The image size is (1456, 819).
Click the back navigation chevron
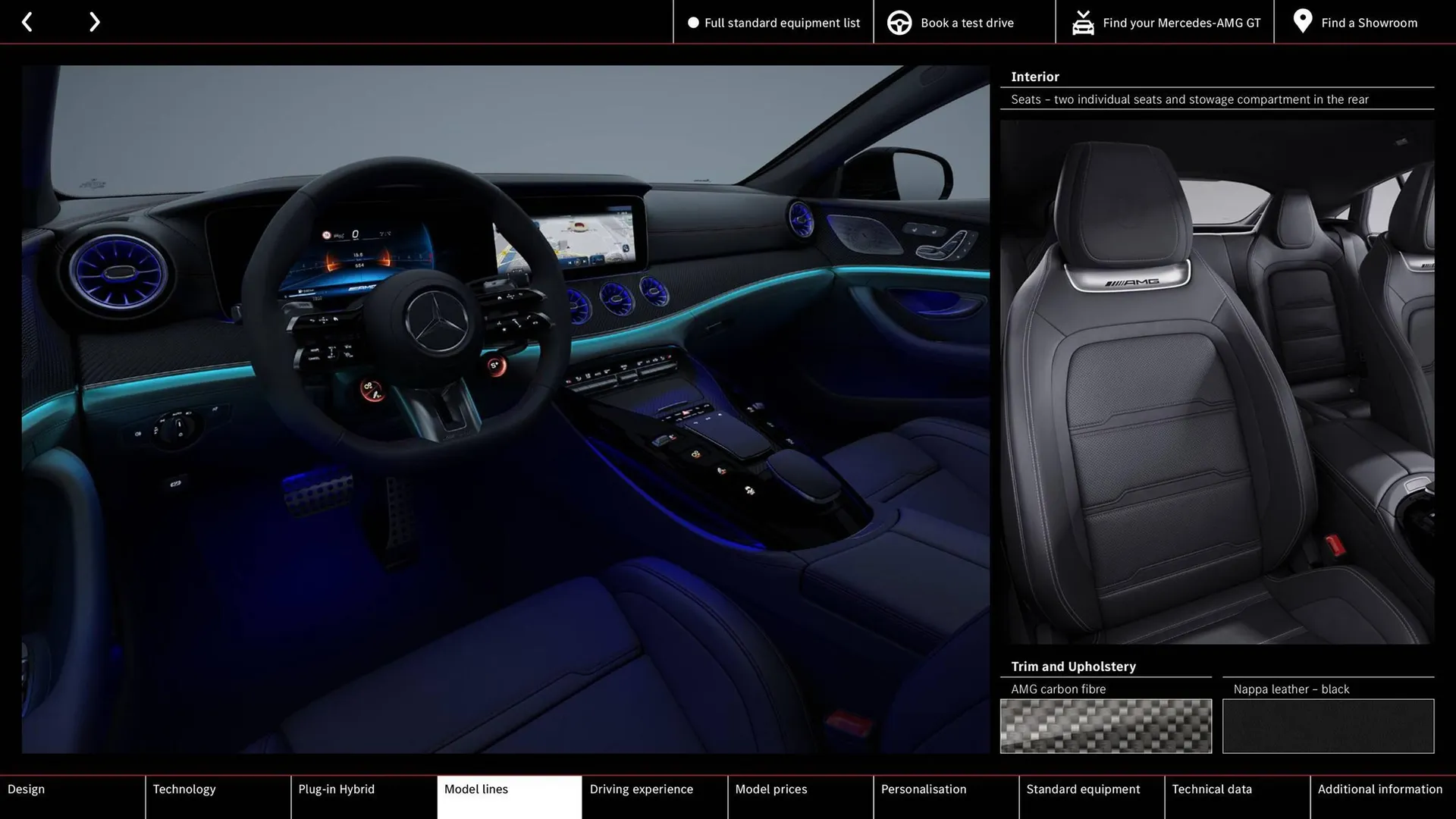click(27, 21)
